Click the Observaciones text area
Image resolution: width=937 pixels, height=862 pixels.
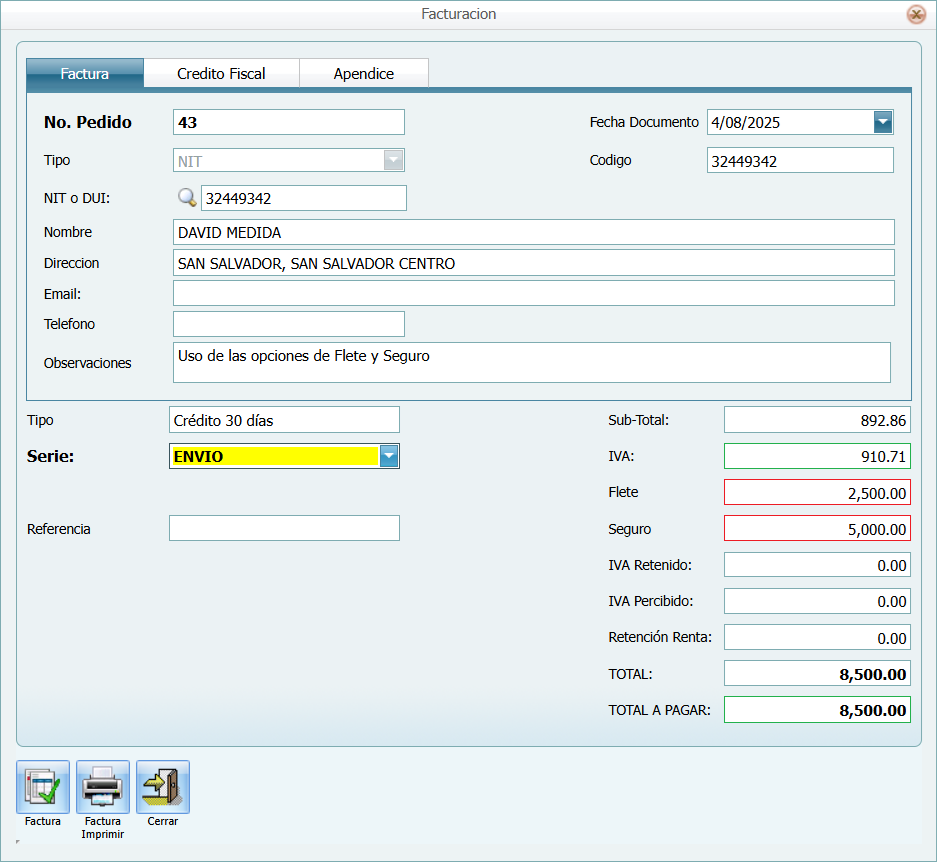click(x=531, y=362)
